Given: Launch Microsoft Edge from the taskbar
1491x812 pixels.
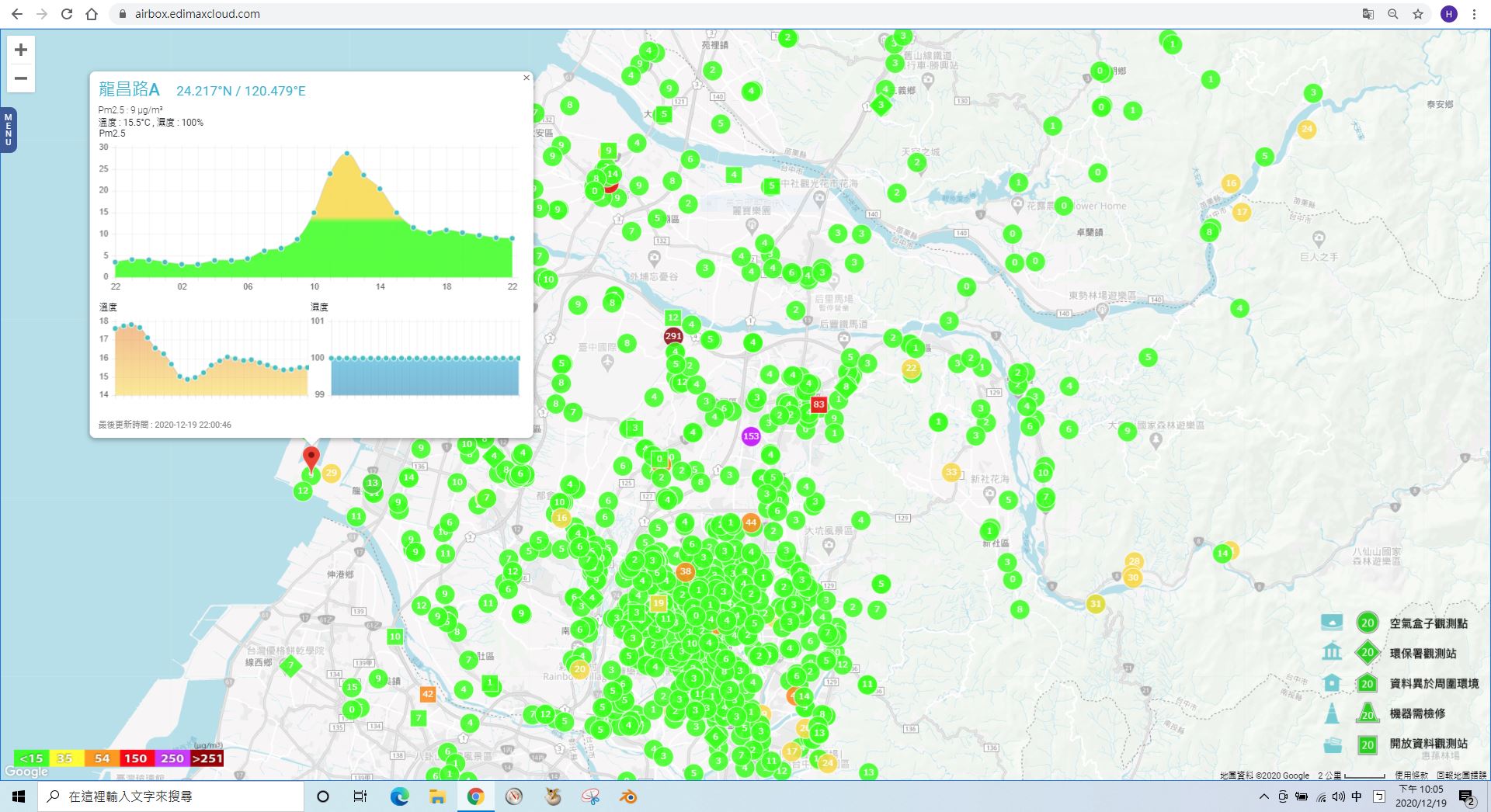Looking at the screenshot, I should tap(399, 796).
